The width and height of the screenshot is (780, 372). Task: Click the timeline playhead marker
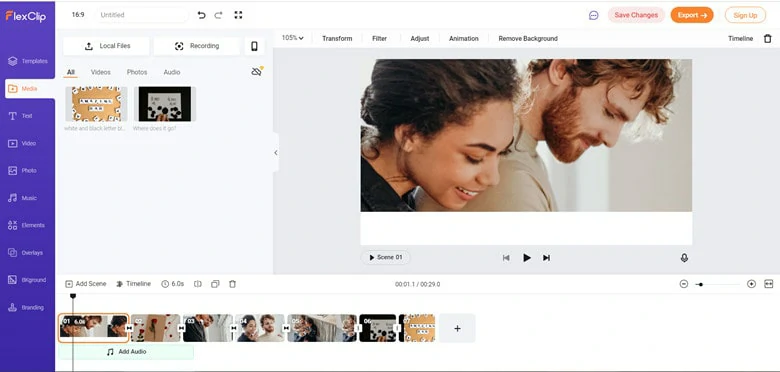tap(73, 296)
